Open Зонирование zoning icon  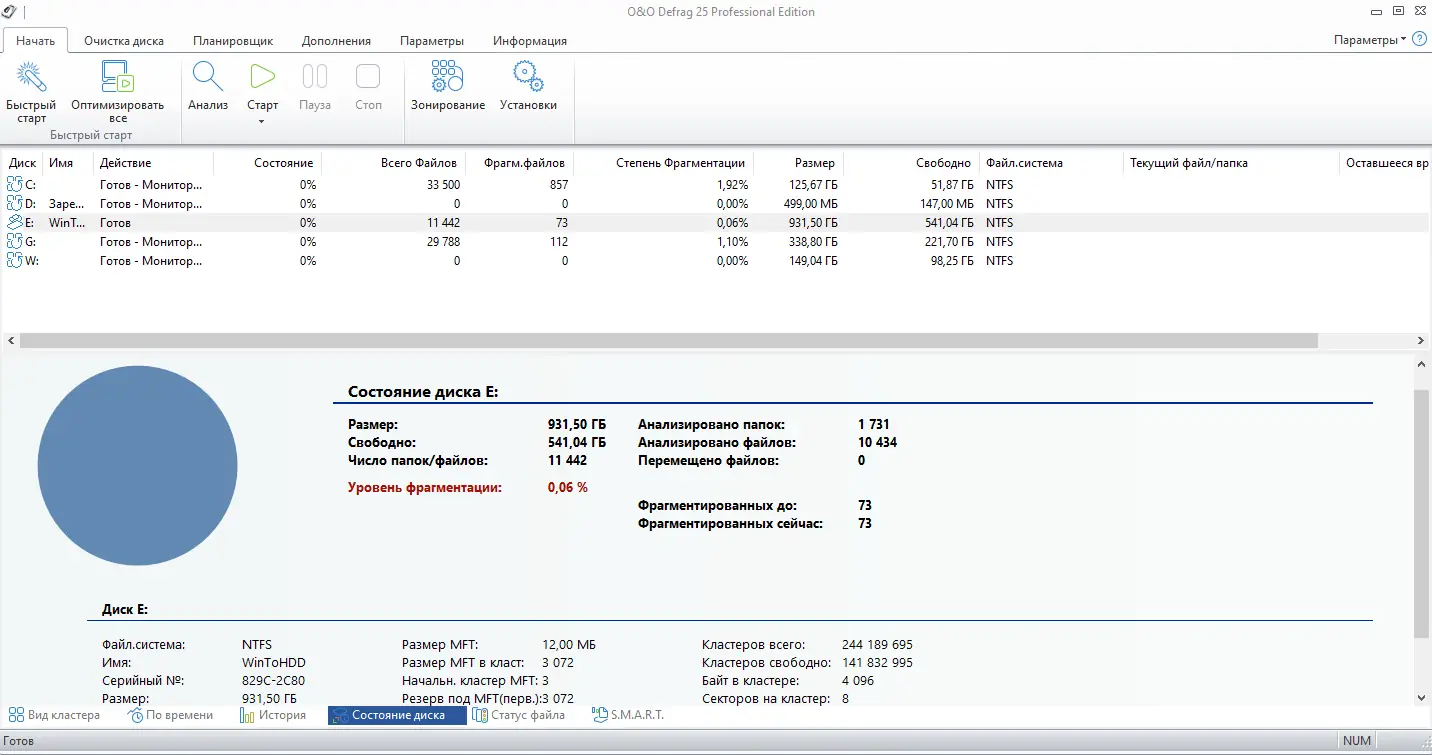point(447,77)
